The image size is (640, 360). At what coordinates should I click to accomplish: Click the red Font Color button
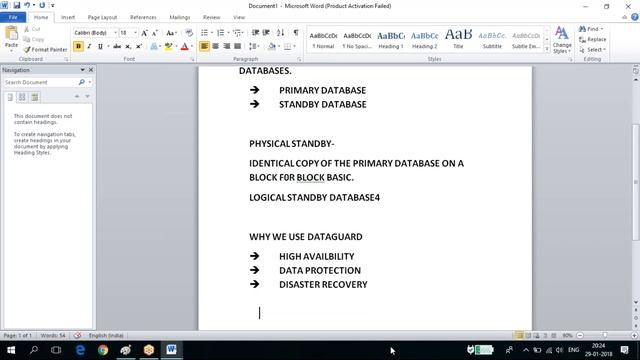click(x=184, y=46)
